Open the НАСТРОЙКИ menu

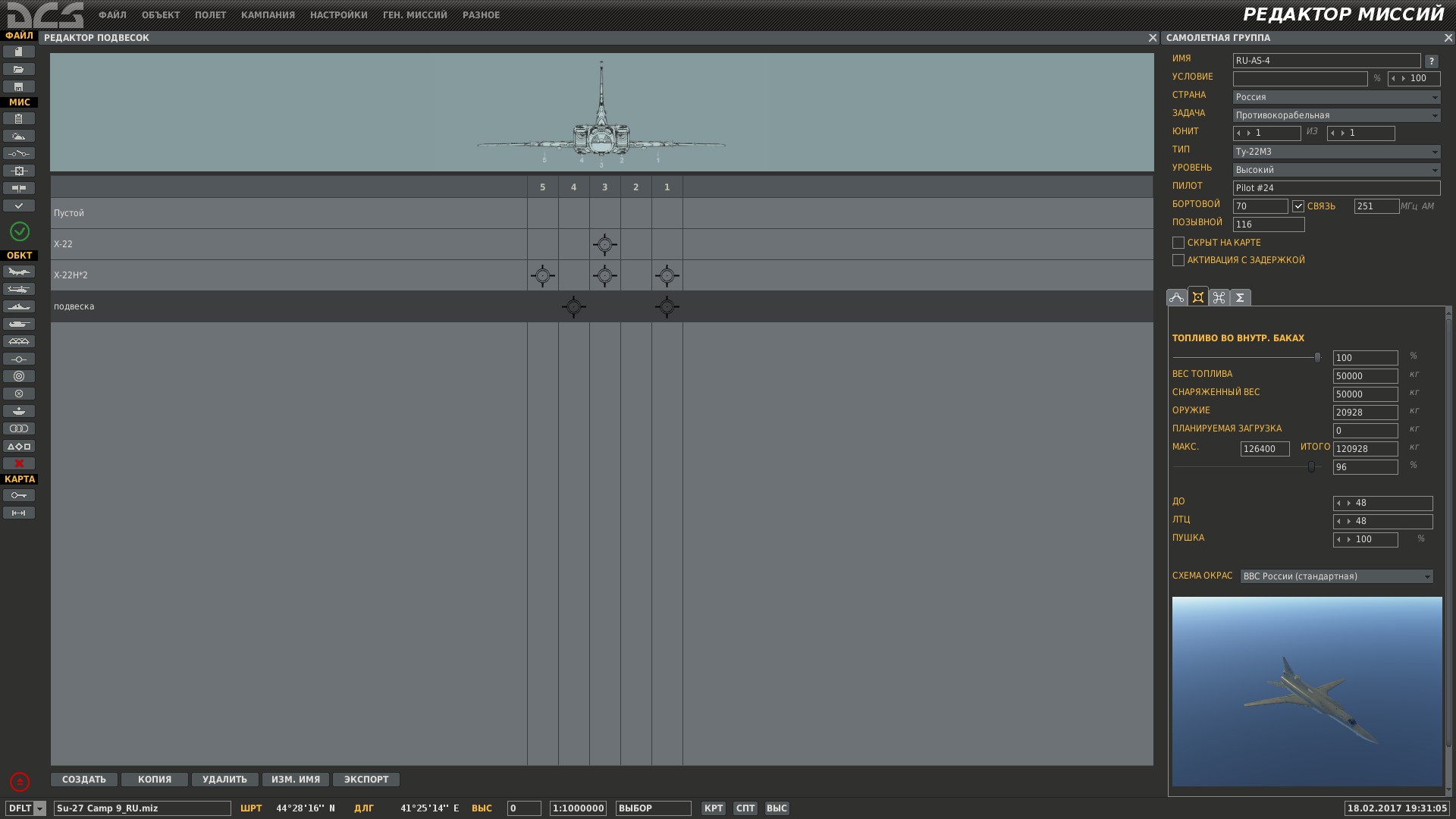coord(338,15)
